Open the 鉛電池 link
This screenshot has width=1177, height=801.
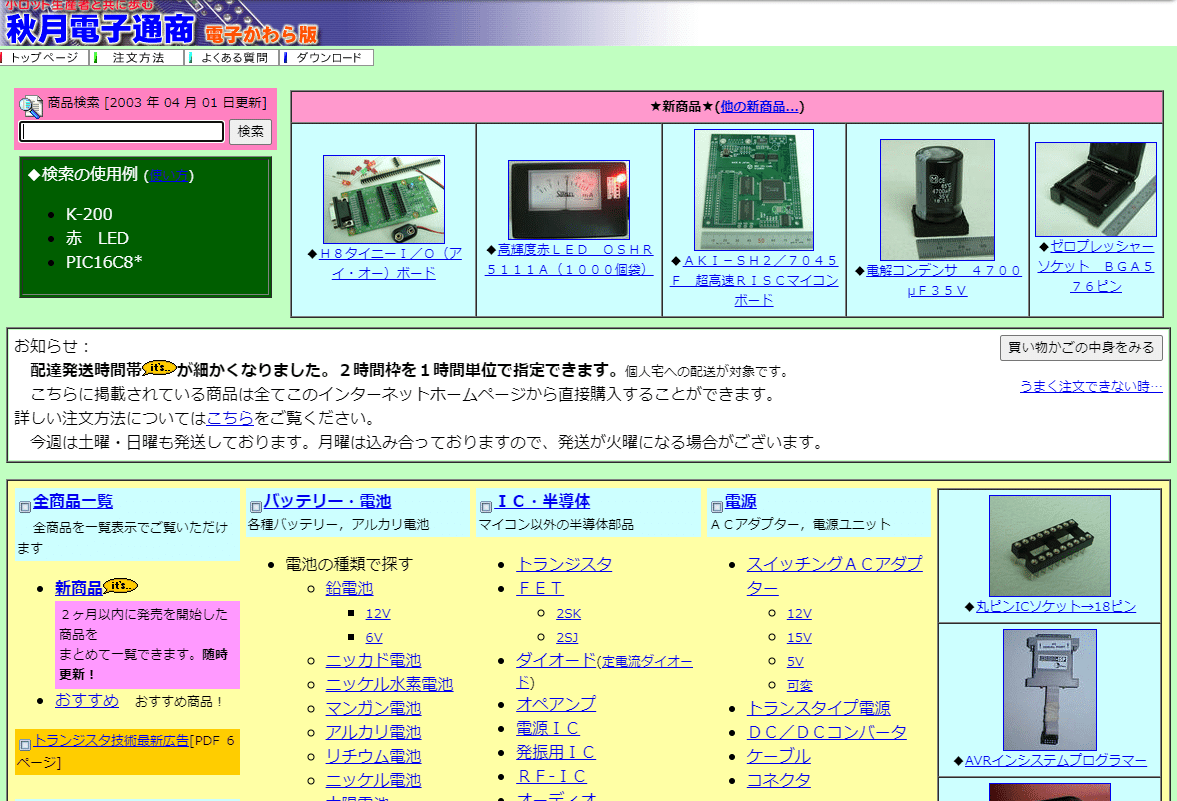349,589
